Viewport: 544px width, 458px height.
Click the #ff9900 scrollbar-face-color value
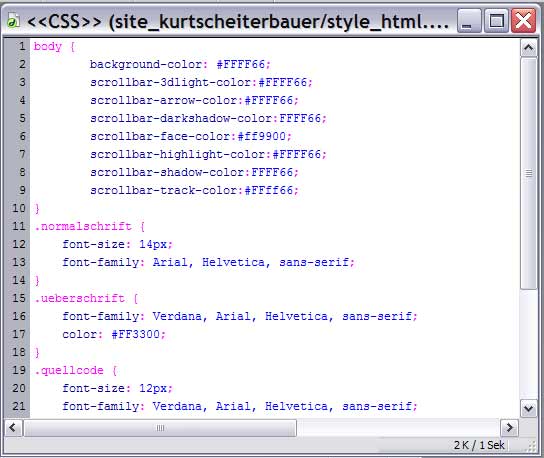click(x=262, y=136)
